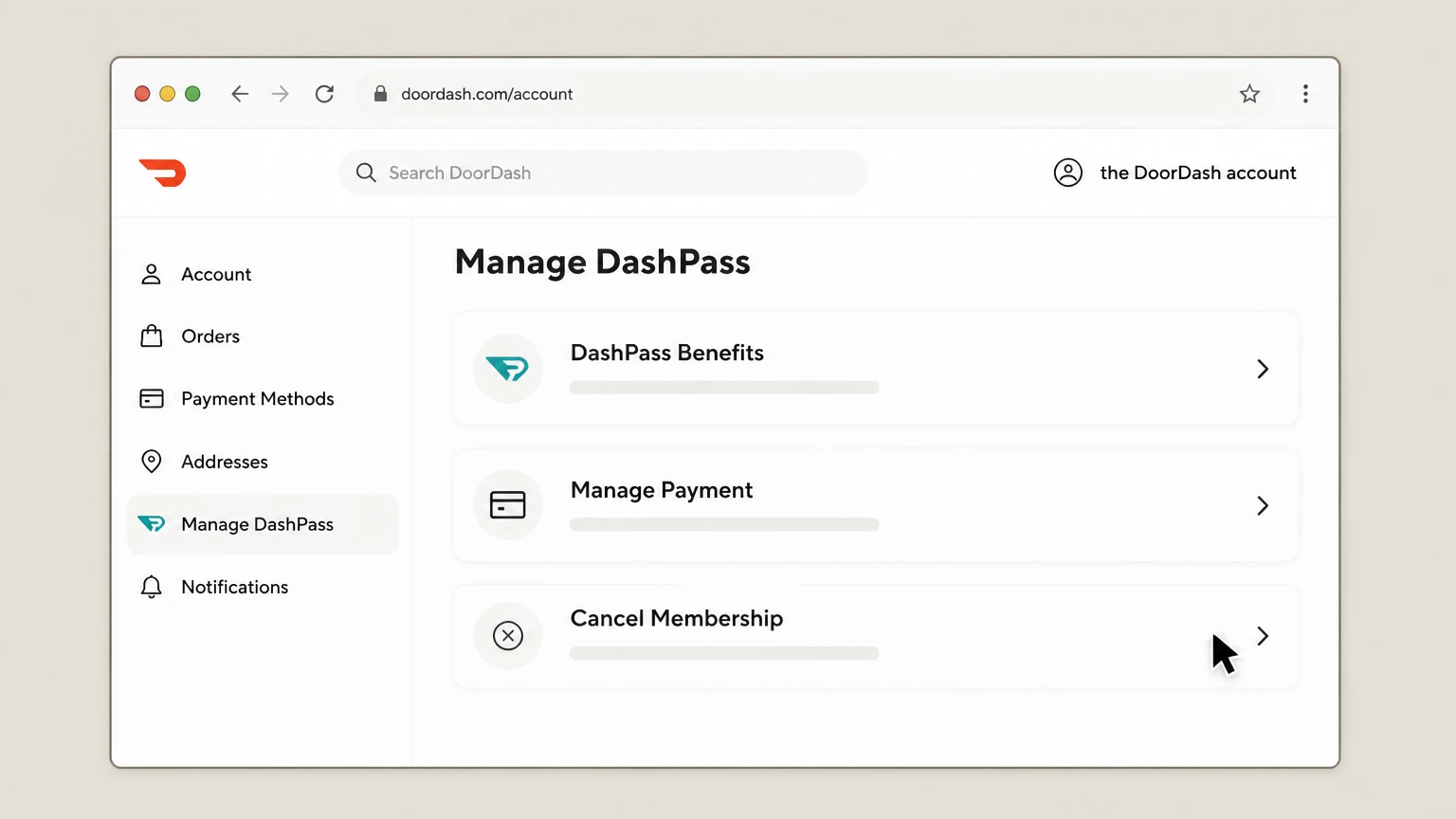Click the red DoorDash logo
The image size is (1456, 819).
[x=163, y=173]
